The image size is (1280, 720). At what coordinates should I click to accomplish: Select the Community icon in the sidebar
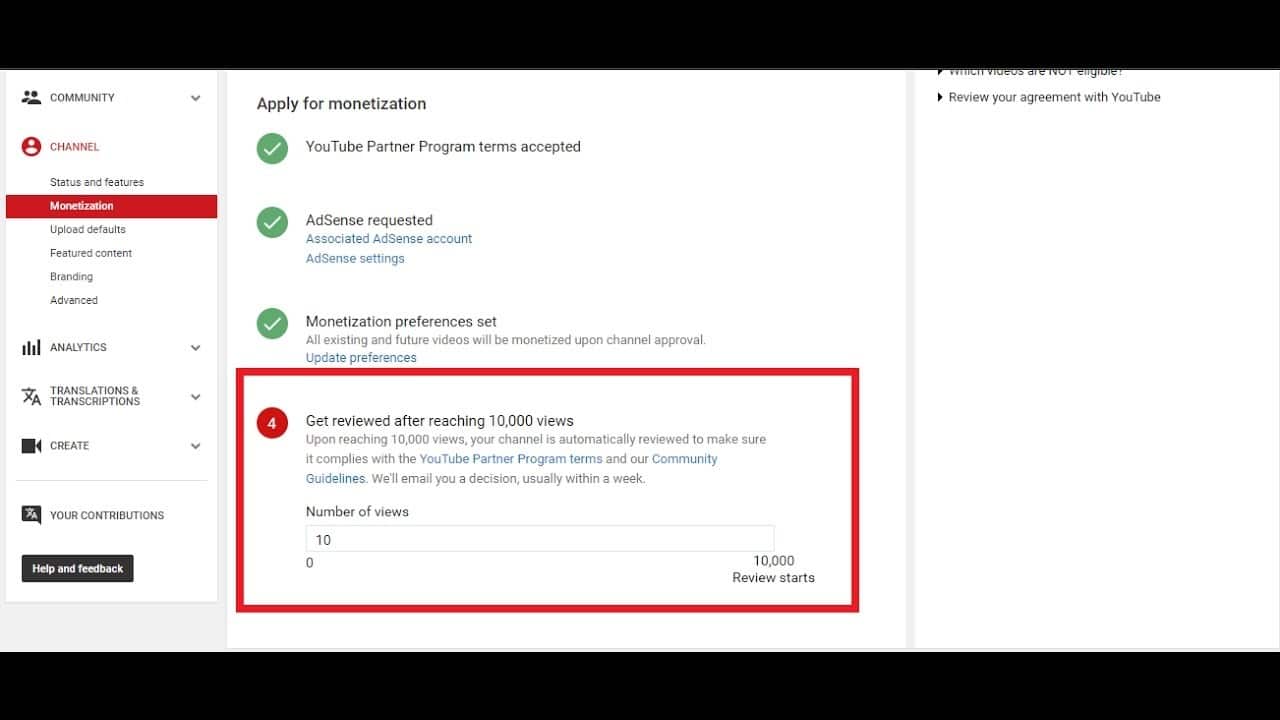tap(31, 97)
